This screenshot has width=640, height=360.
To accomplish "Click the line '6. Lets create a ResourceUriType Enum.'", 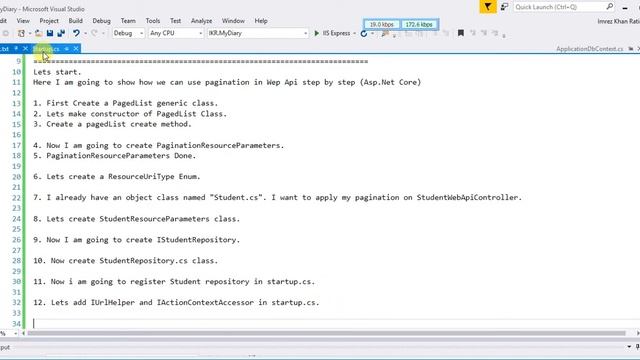I will (117, 177).
